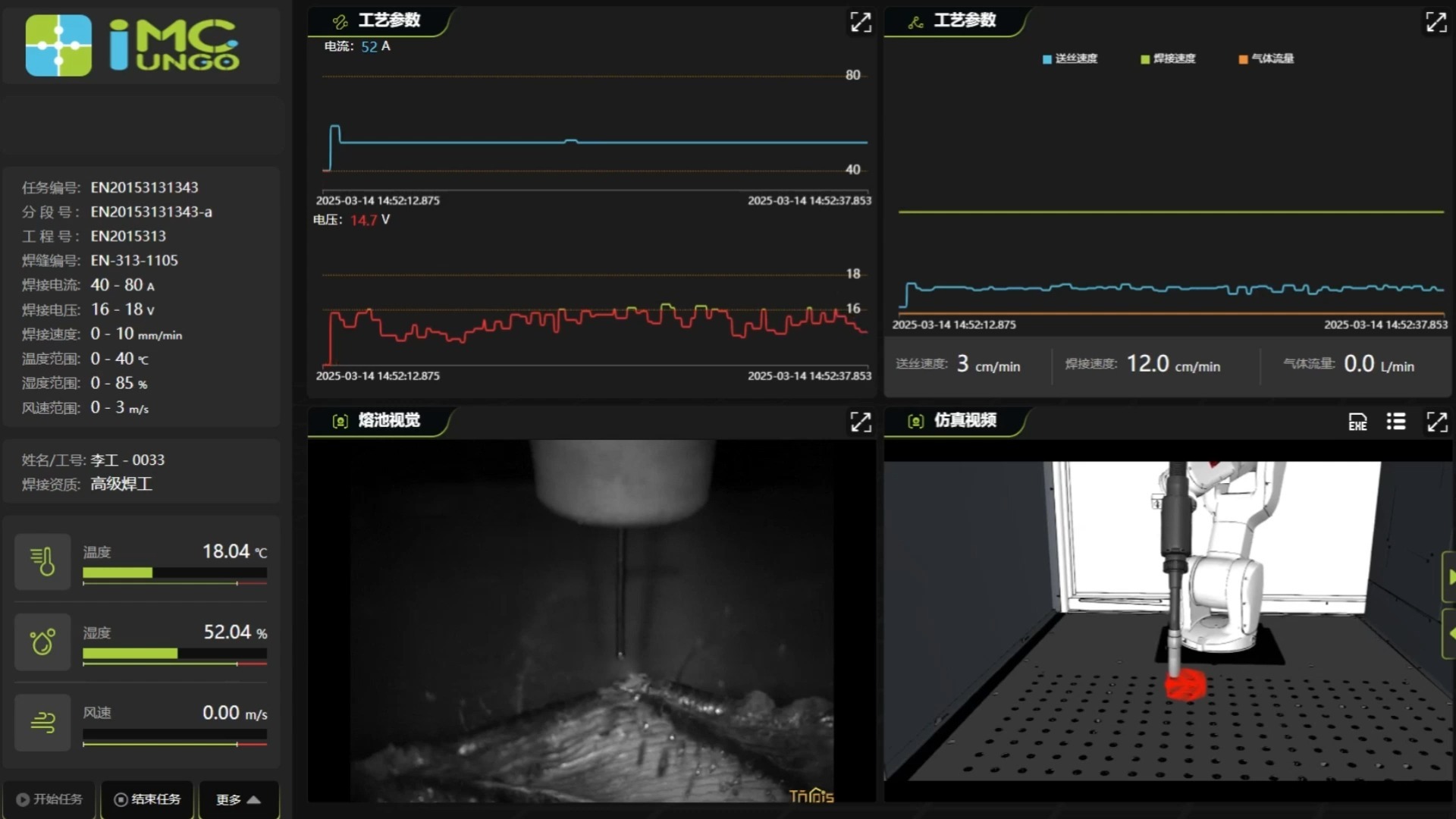The height and width of the screenshot is (819, 1456).
Task: Click the EXE file icon in simulation panel
Action: [x=1357, y=422]
